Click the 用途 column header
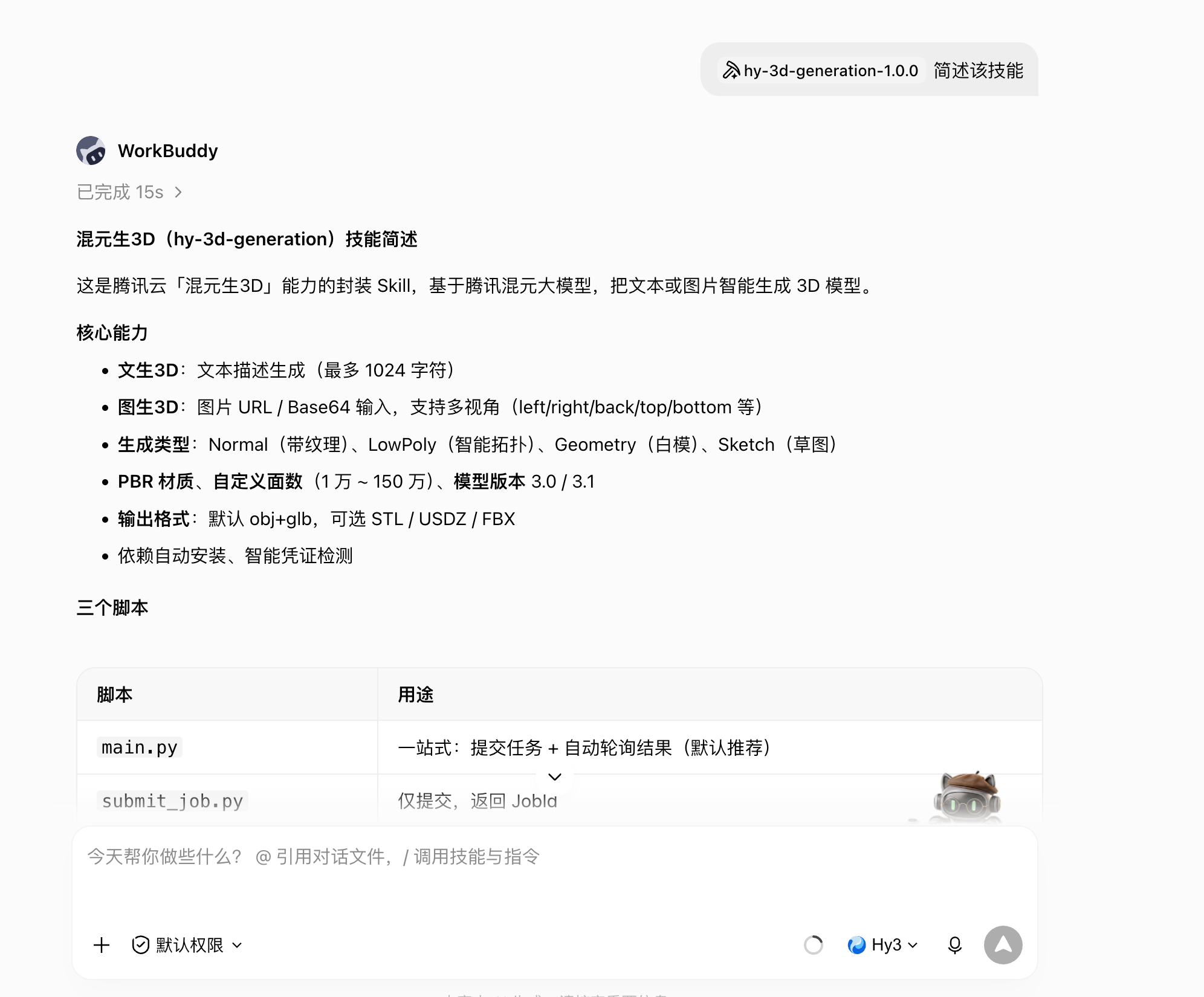Viewport: 1204px width, 997px height. [x=710, y=694]
